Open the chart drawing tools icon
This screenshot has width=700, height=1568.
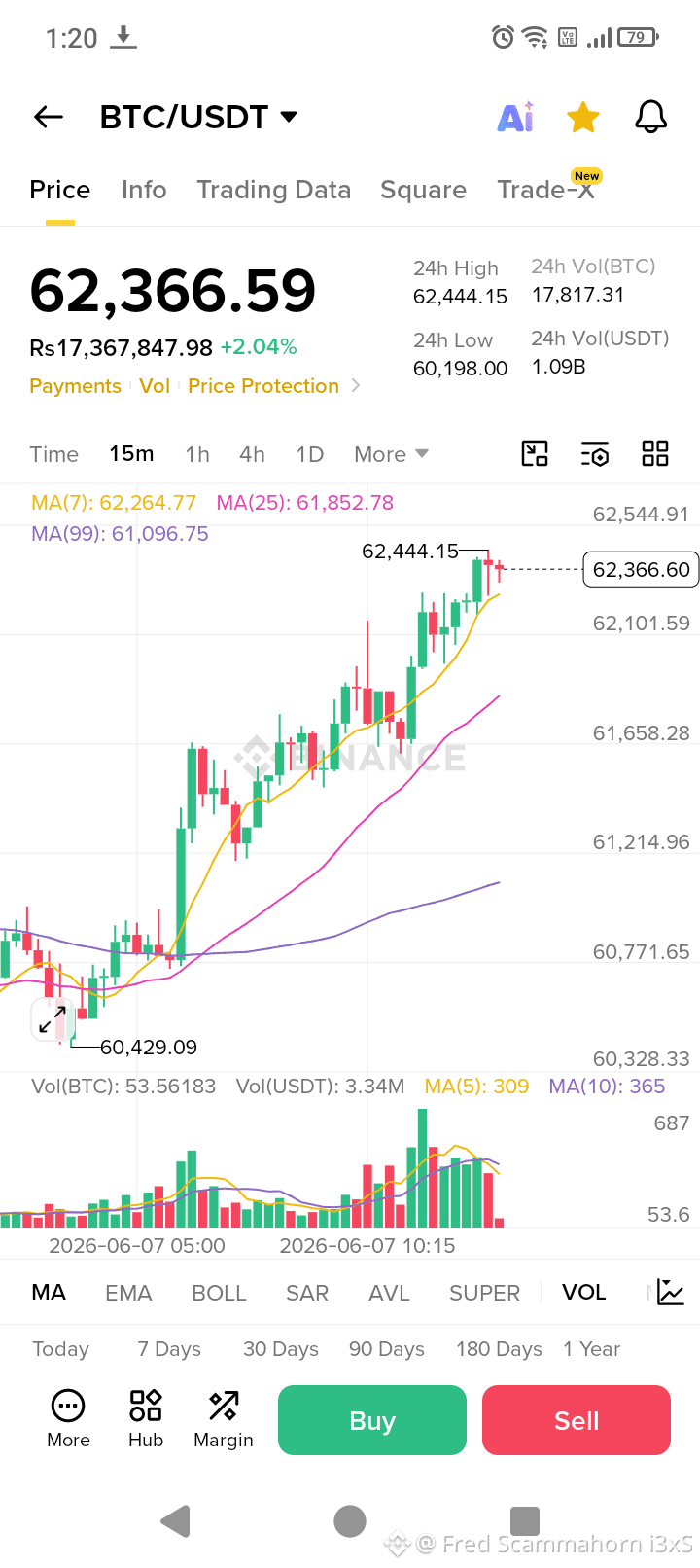pos(535,453)
